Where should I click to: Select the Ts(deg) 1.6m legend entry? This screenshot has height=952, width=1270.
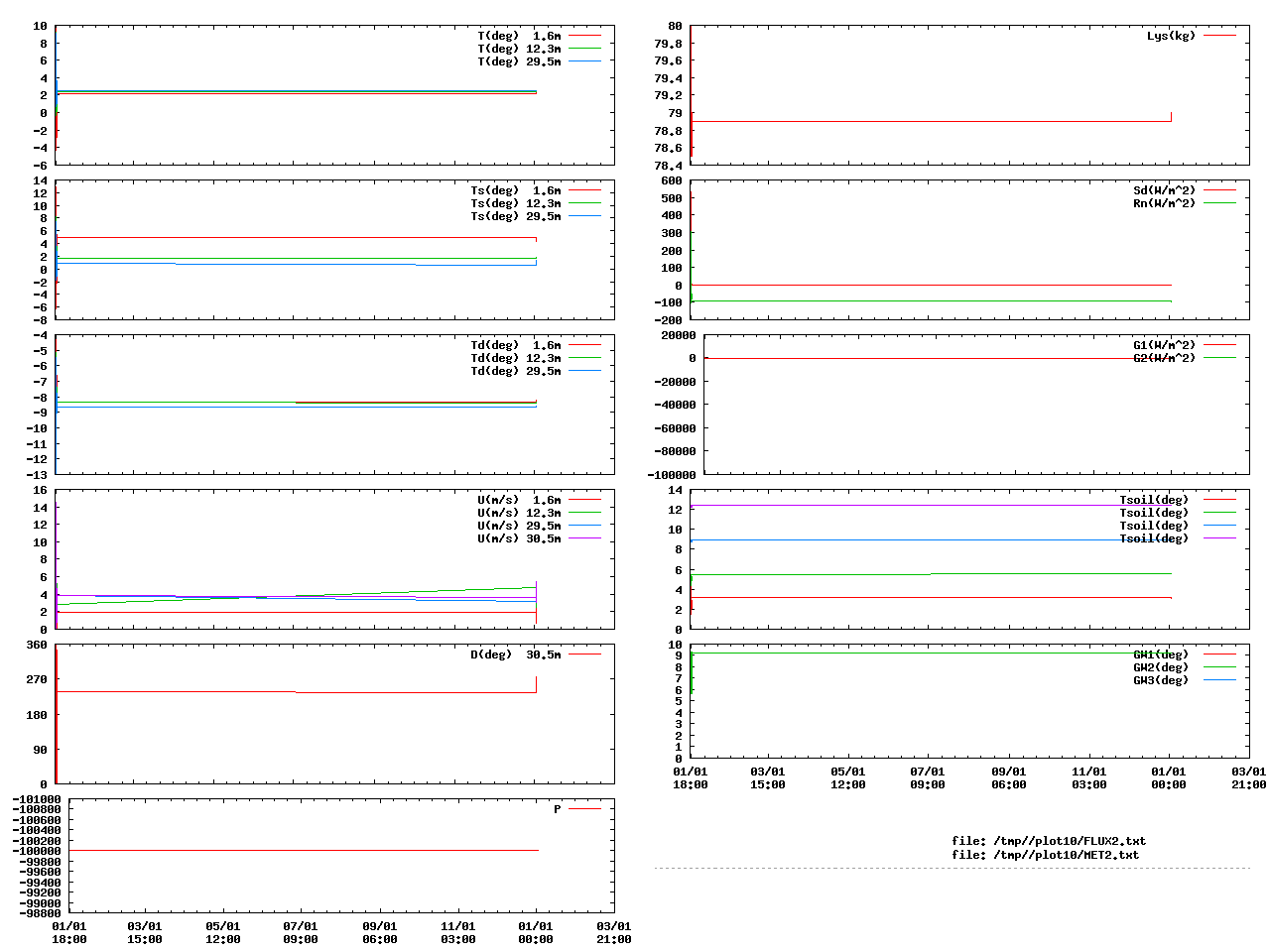tap(515, 190)
